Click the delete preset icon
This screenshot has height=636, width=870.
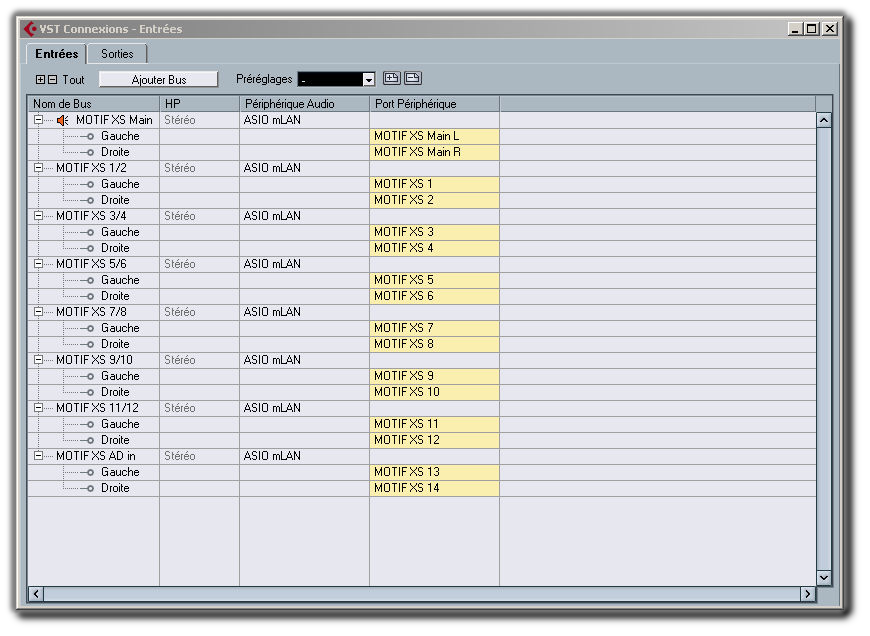point(412,78)
